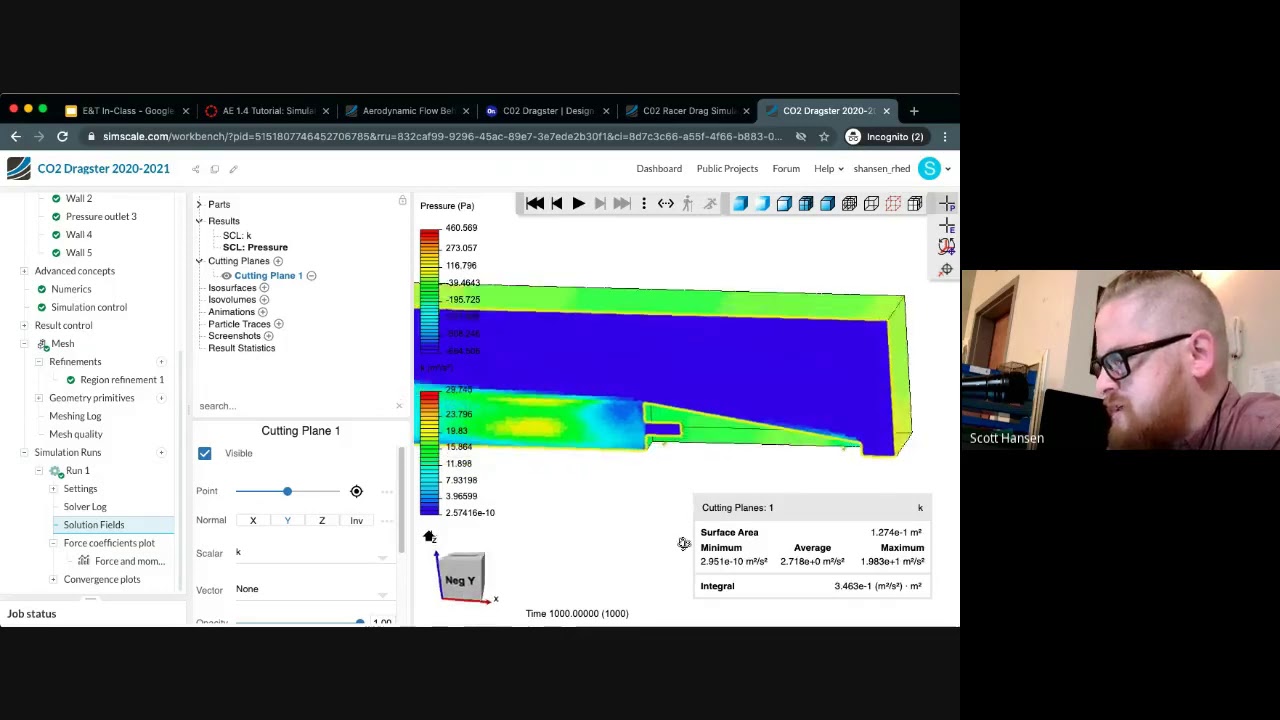Add a new cutting plane

(278, 261)
